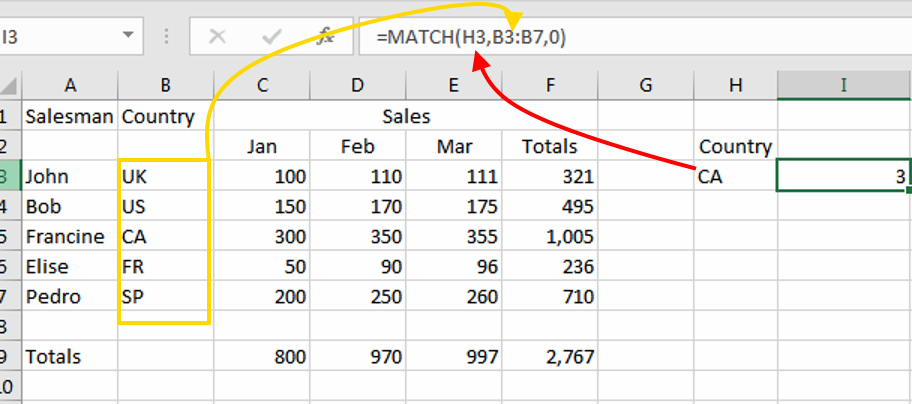
Task: Click the Salesman header cell A1
Action: click(x=69, y=117)
